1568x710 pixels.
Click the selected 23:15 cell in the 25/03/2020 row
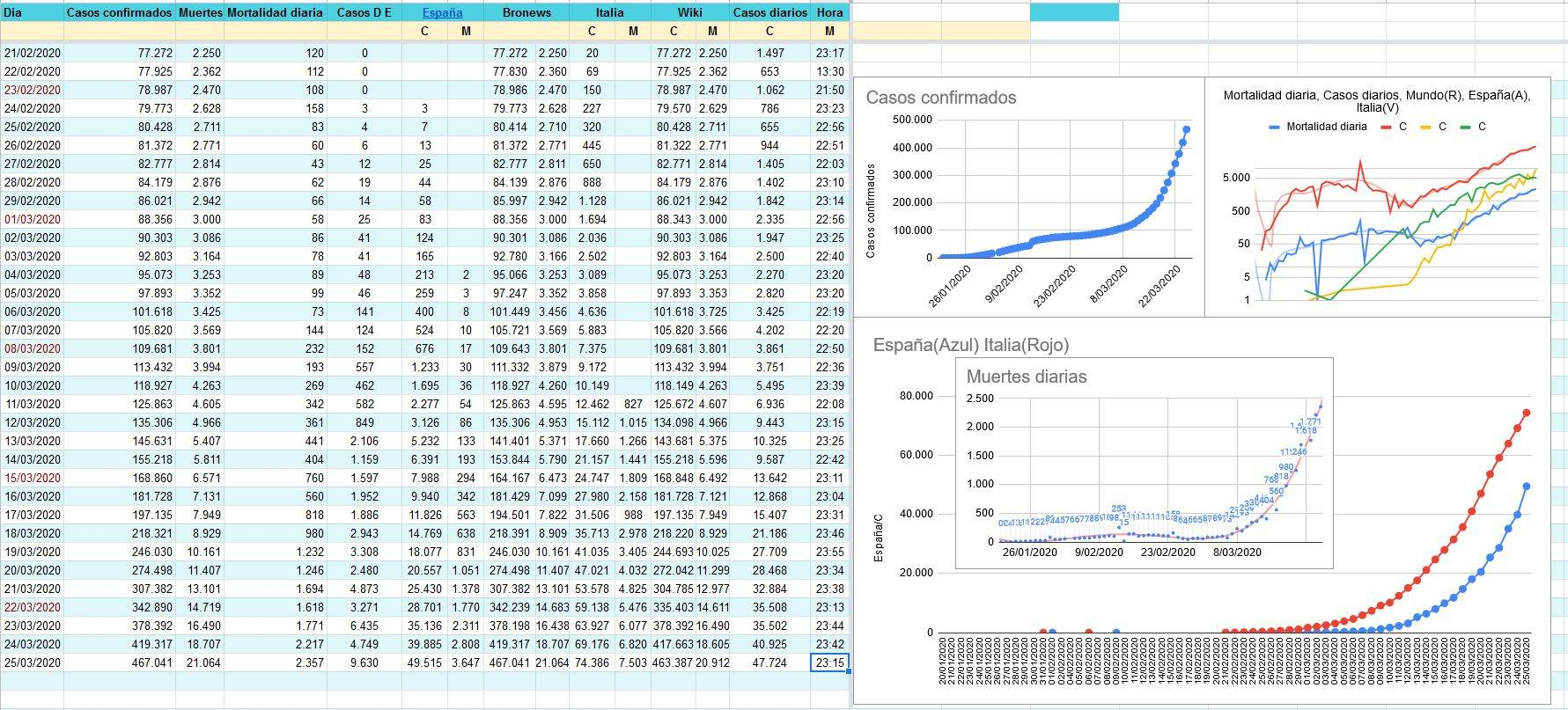(x=829, y=662)
